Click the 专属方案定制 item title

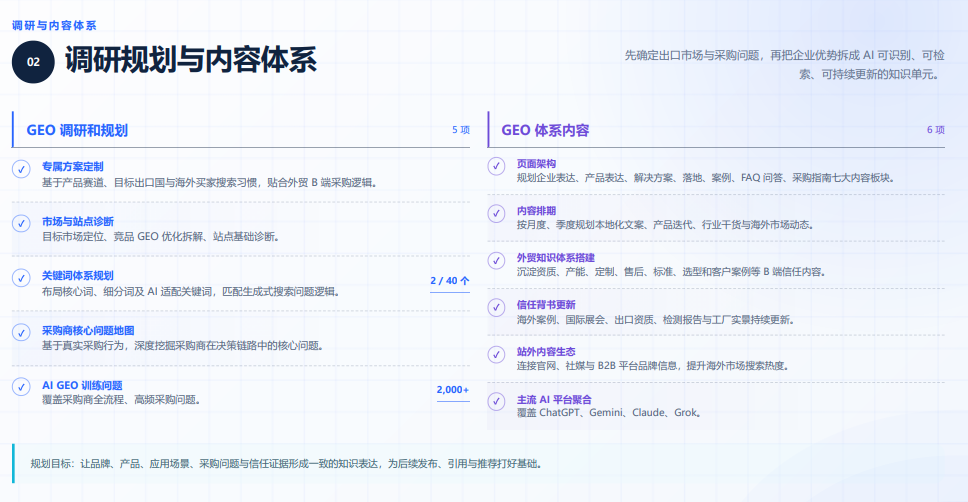click(73, 167)
